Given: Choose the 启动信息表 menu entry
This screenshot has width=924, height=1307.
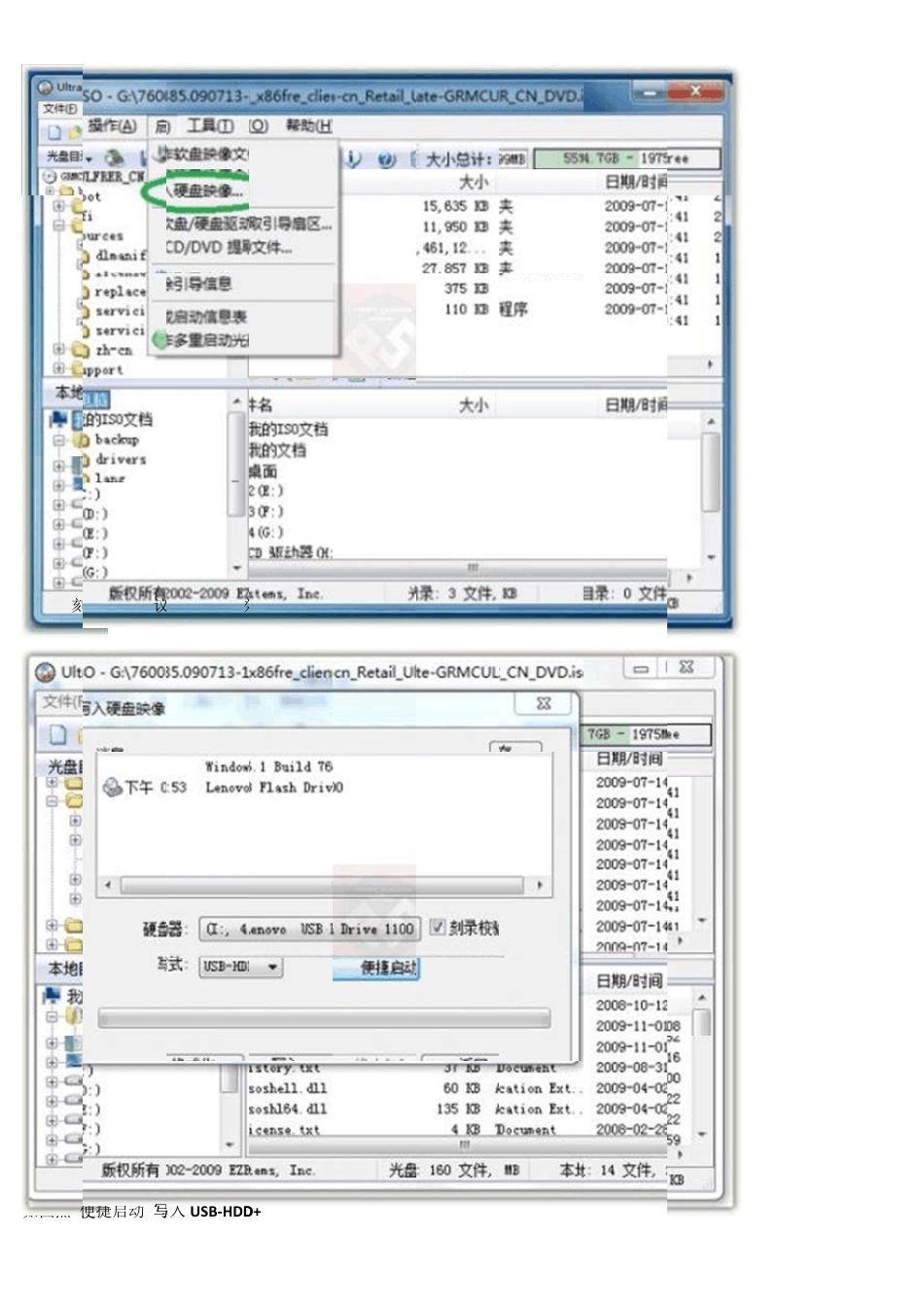Looking at the screenshot, I should (205, 316).
